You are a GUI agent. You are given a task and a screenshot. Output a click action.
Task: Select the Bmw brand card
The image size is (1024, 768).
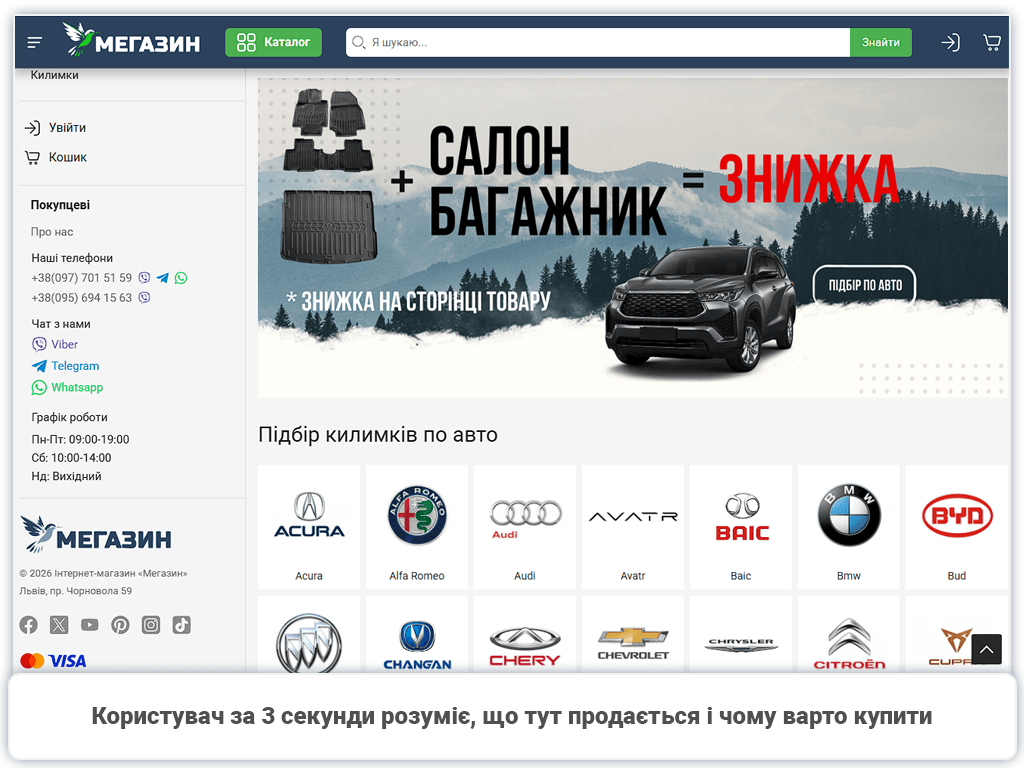coord(848,527)
